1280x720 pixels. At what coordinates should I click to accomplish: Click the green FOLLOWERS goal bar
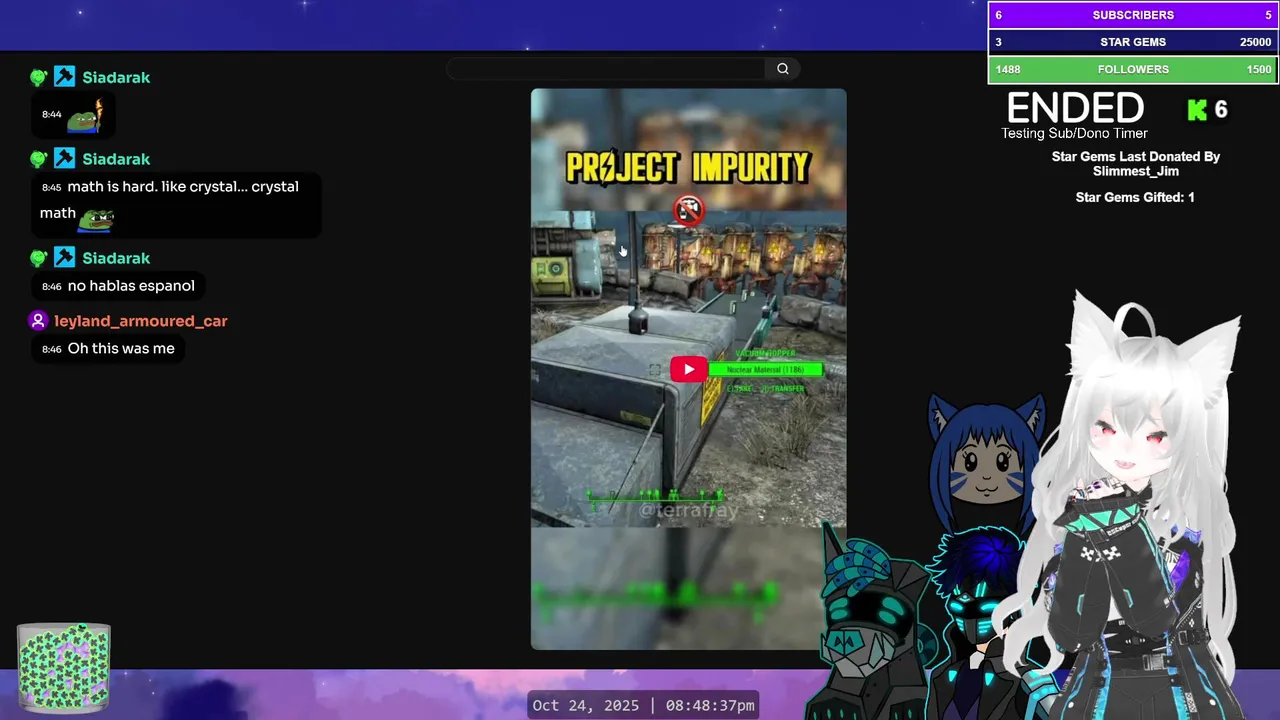1133,69
